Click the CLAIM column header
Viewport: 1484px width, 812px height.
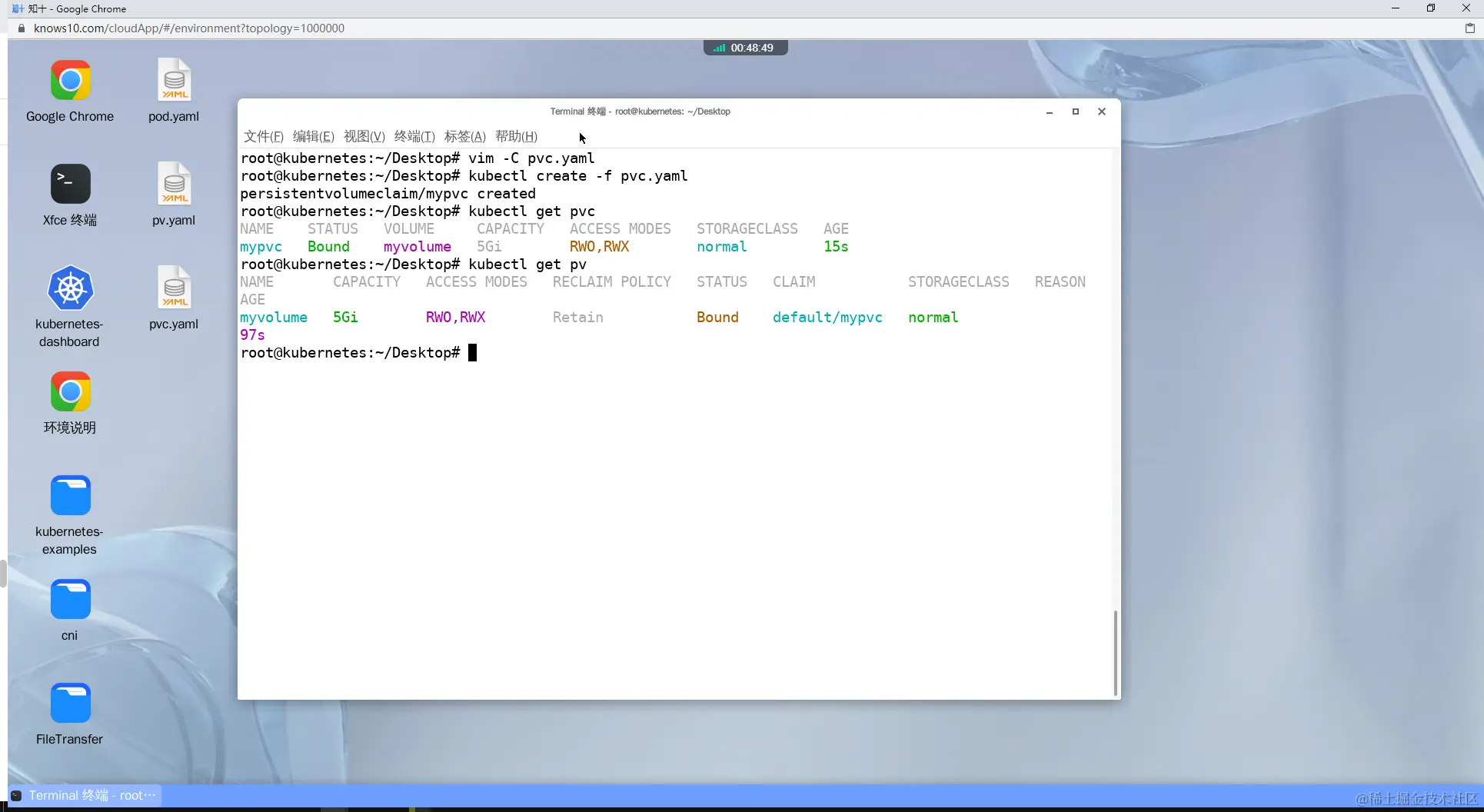click(x=794, y=282)
